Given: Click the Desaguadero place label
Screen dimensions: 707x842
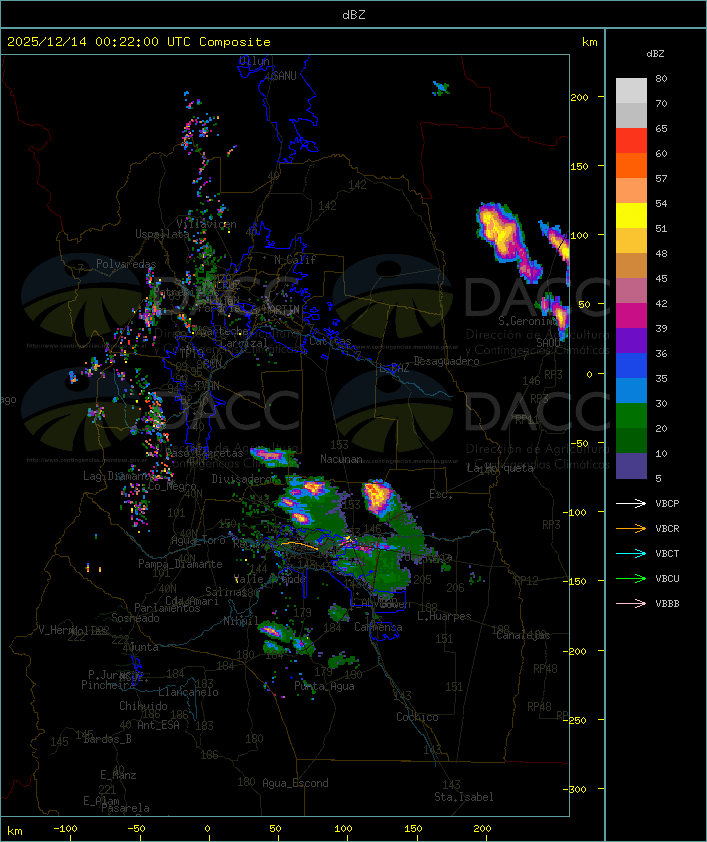Looking at the screenshot, I should [x=446, y=361].
